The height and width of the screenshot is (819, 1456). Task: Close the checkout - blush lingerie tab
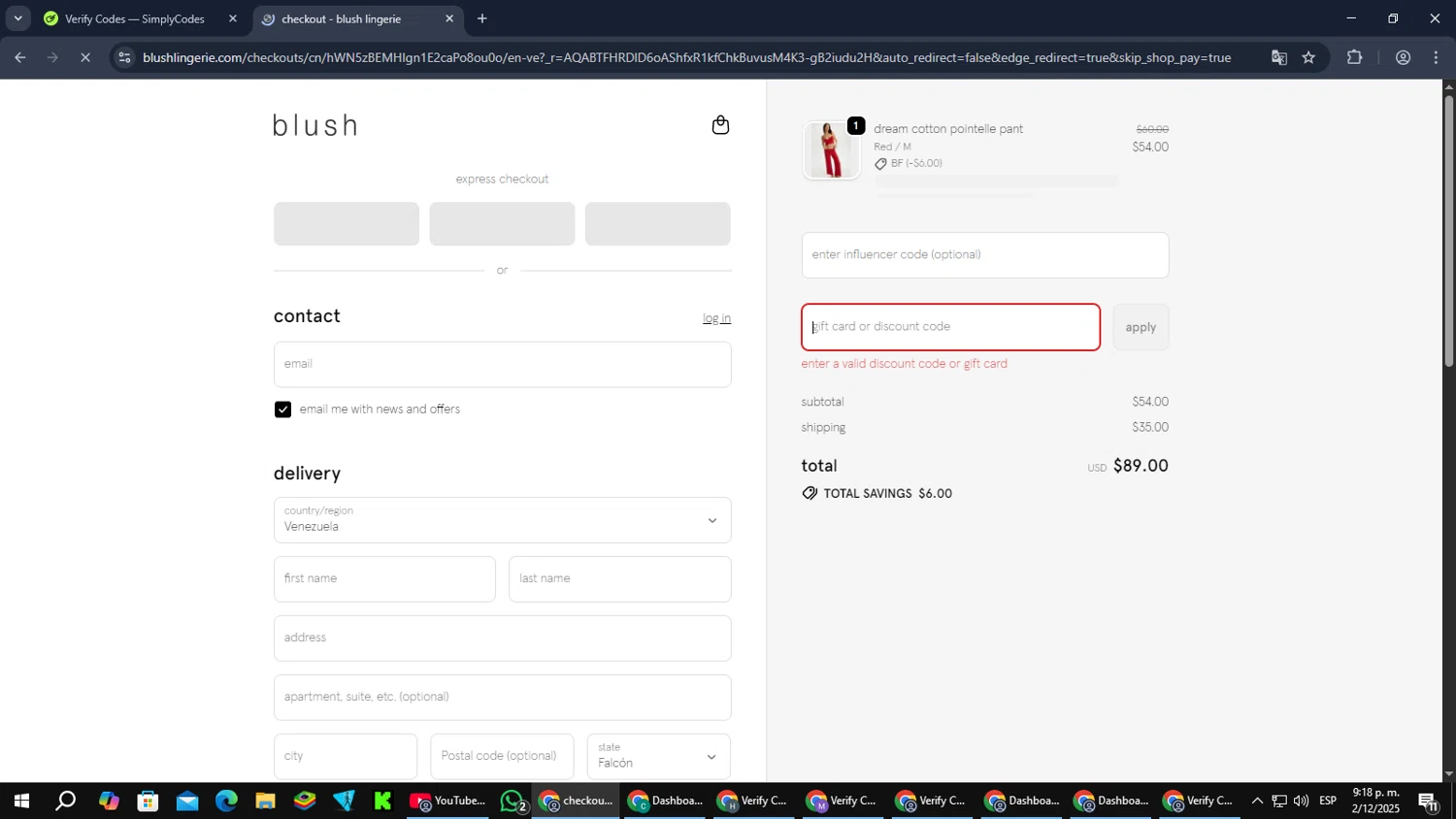[449, 18]
